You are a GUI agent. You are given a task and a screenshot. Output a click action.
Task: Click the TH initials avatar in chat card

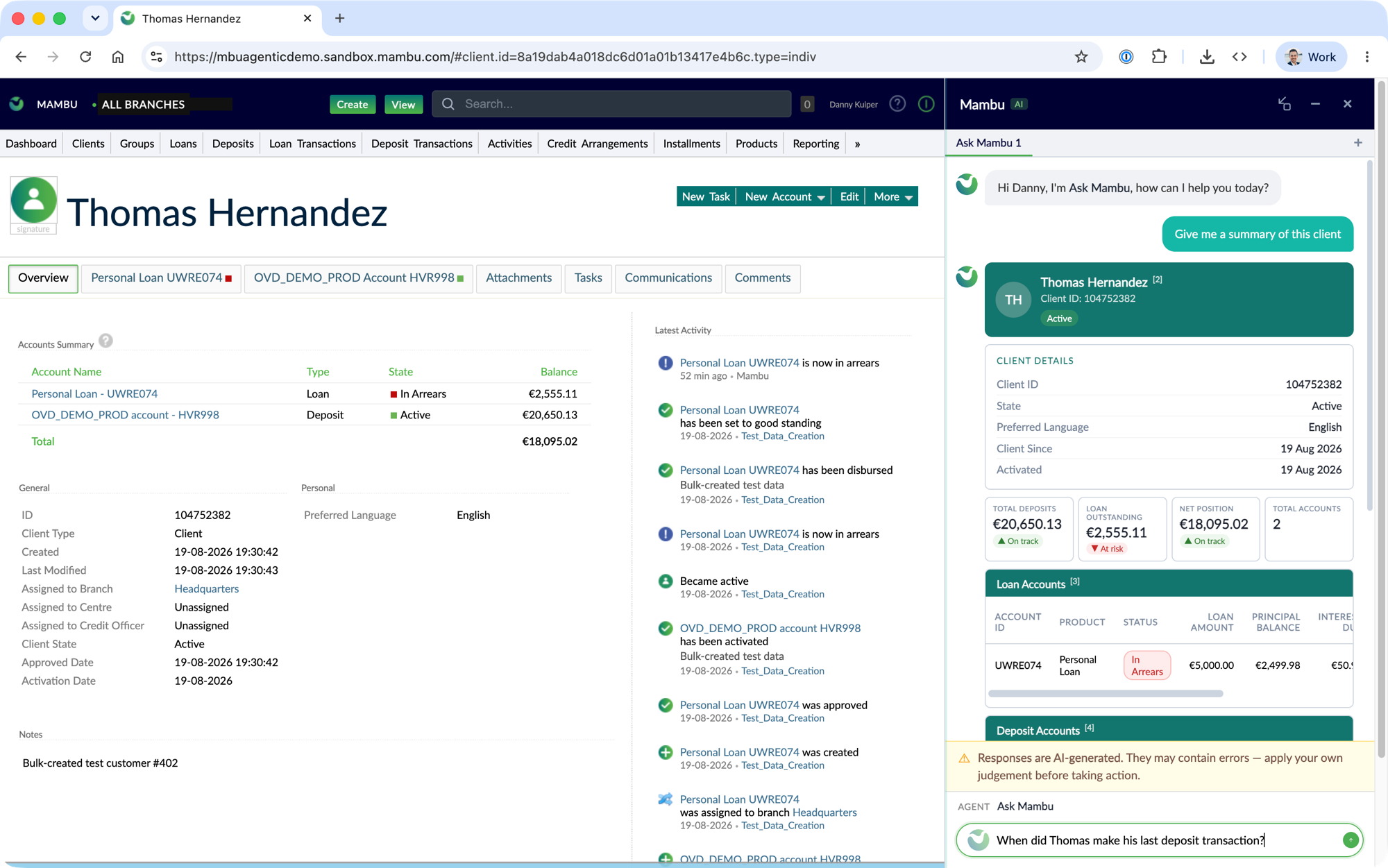(1013, 300)
